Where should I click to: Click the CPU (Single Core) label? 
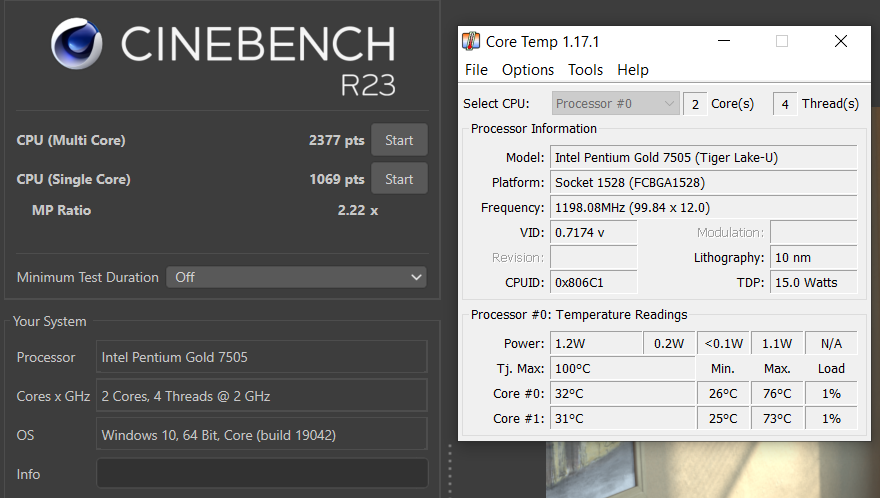(x=74, y=179)
